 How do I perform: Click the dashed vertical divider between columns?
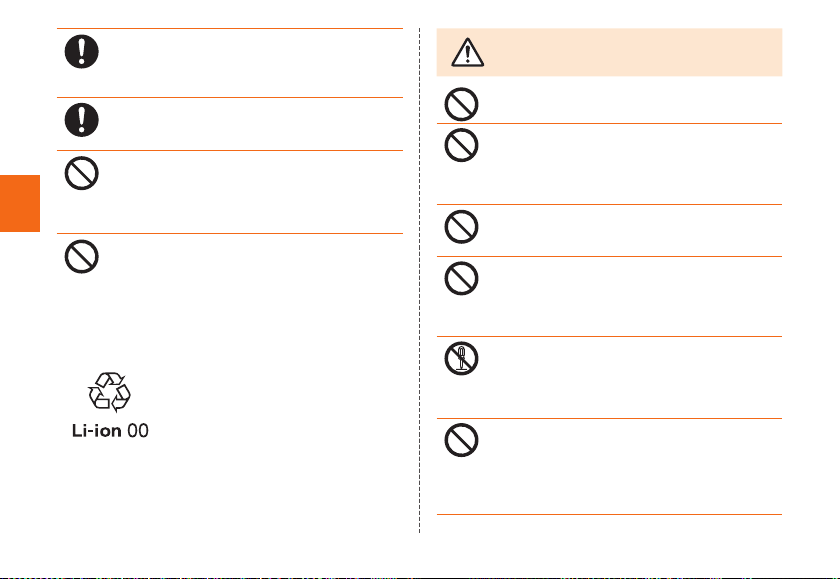click(419, 280)
